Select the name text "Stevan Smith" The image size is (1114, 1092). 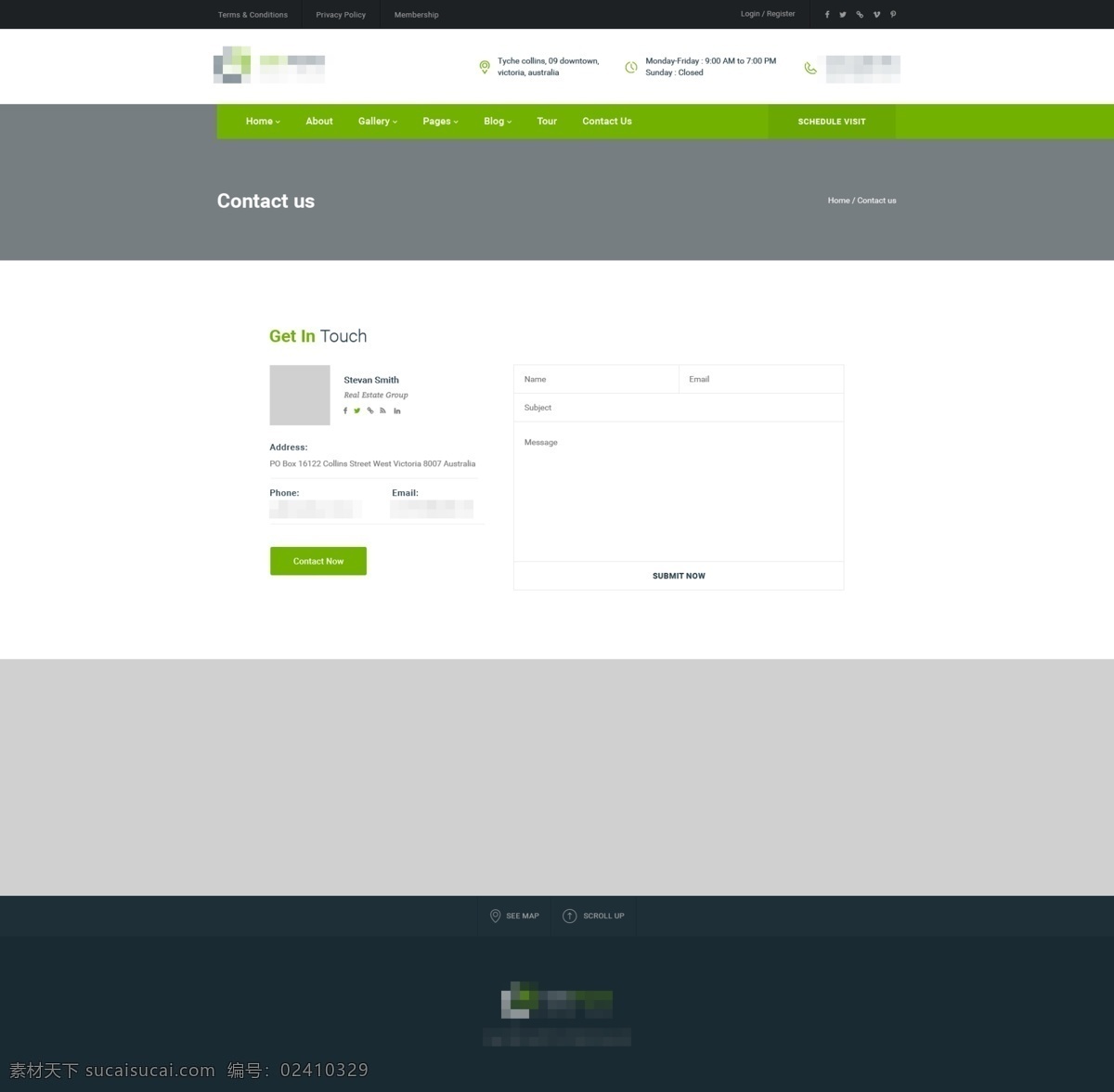371,380
